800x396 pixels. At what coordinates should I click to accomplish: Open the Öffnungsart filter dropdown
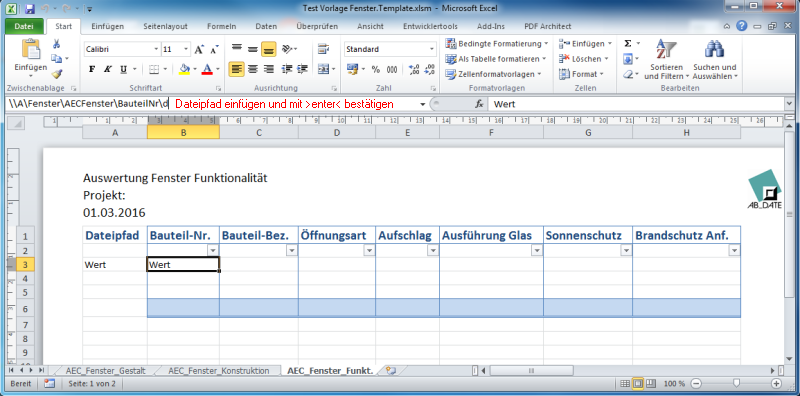[x=369, y=250]
